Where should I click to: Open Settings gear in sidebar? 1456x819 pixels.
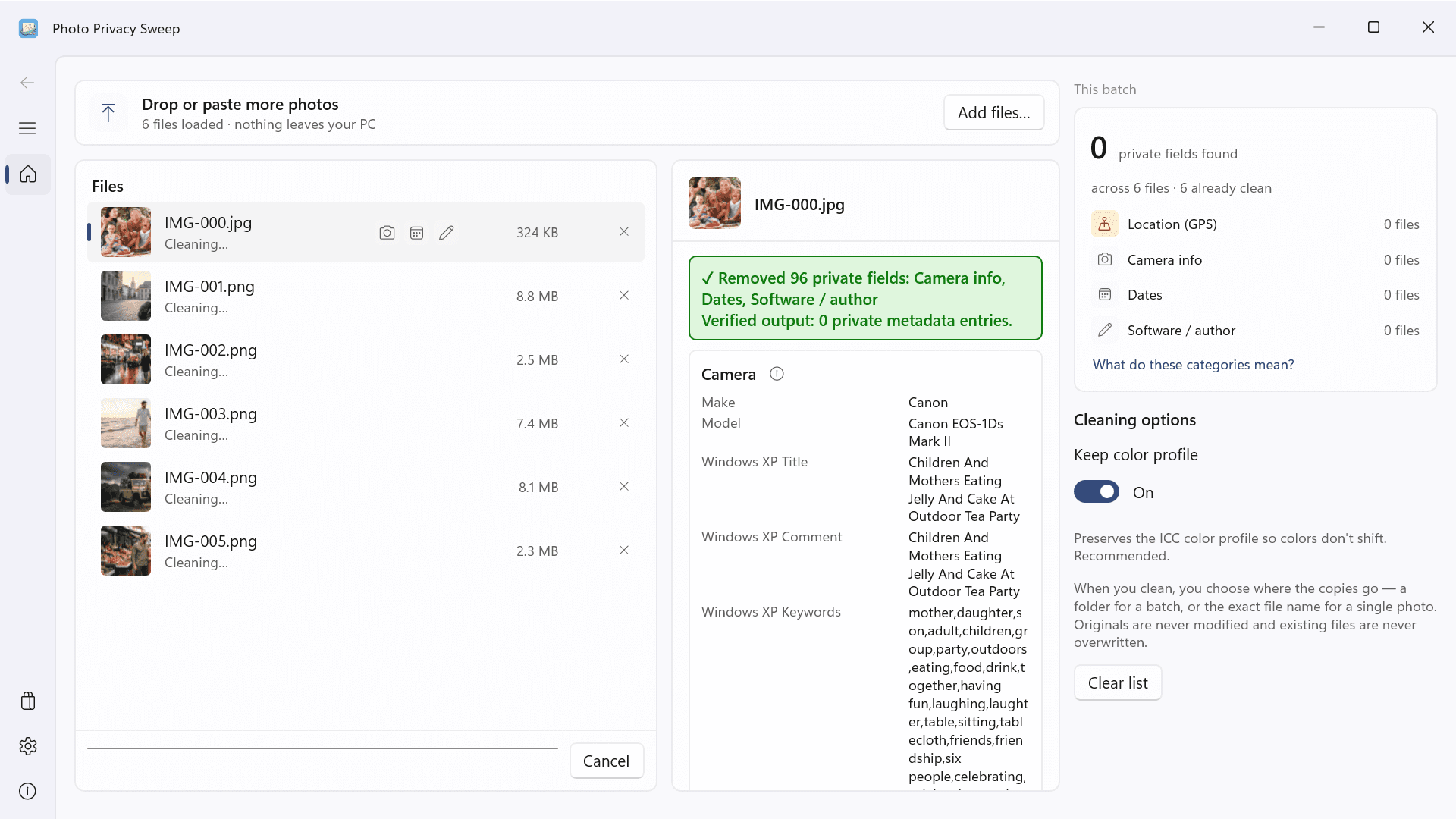[x=28, y=746]
